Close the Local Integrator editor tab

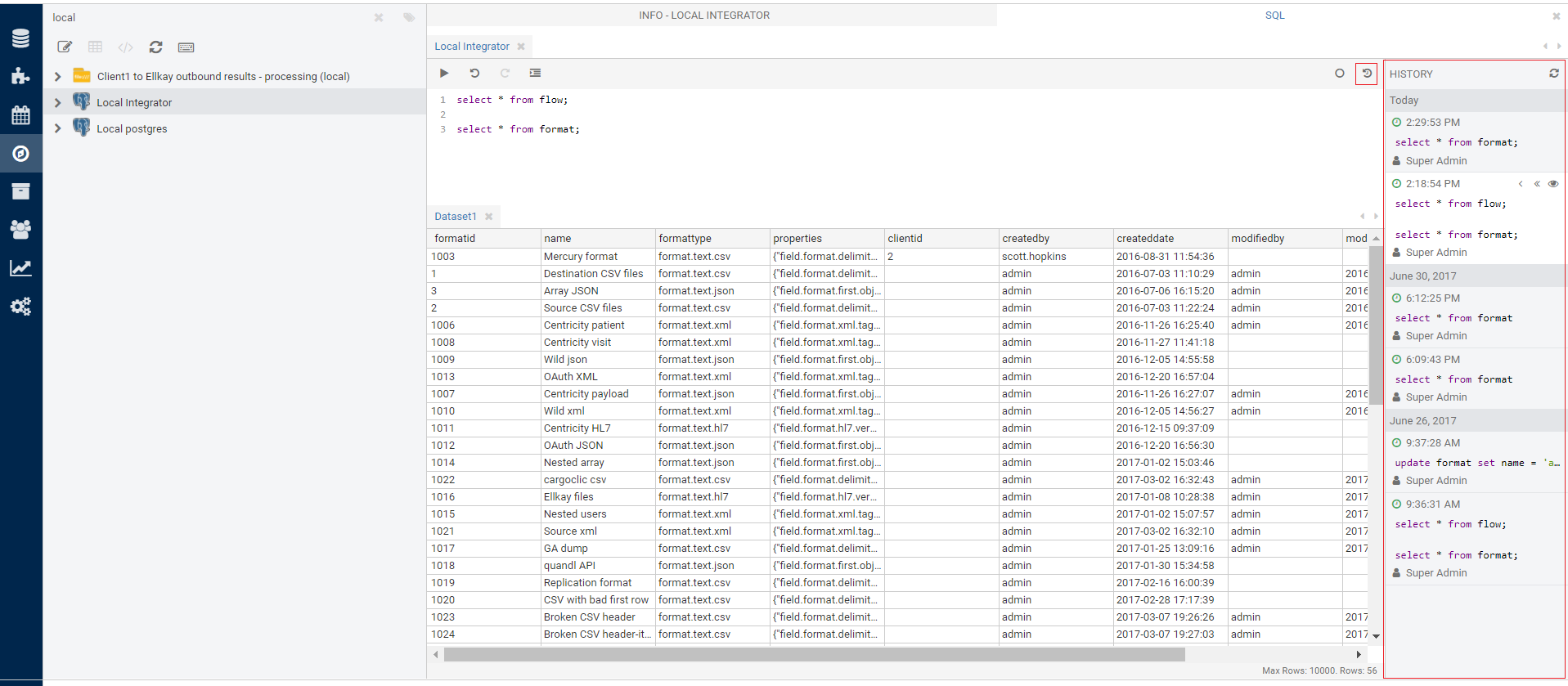point(521,47)
